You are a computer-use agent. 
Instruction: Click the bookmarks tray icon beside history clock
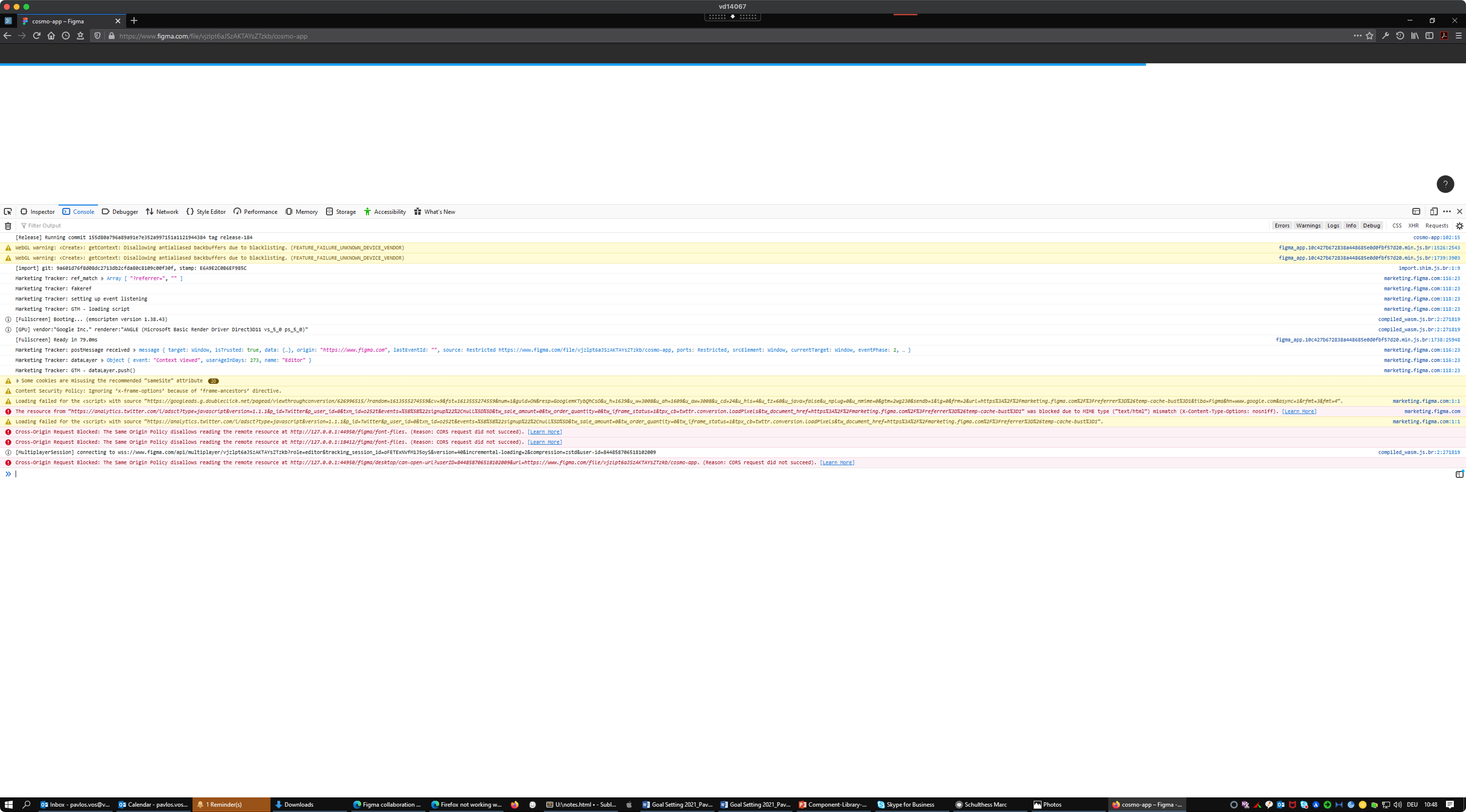pos(80,36)
